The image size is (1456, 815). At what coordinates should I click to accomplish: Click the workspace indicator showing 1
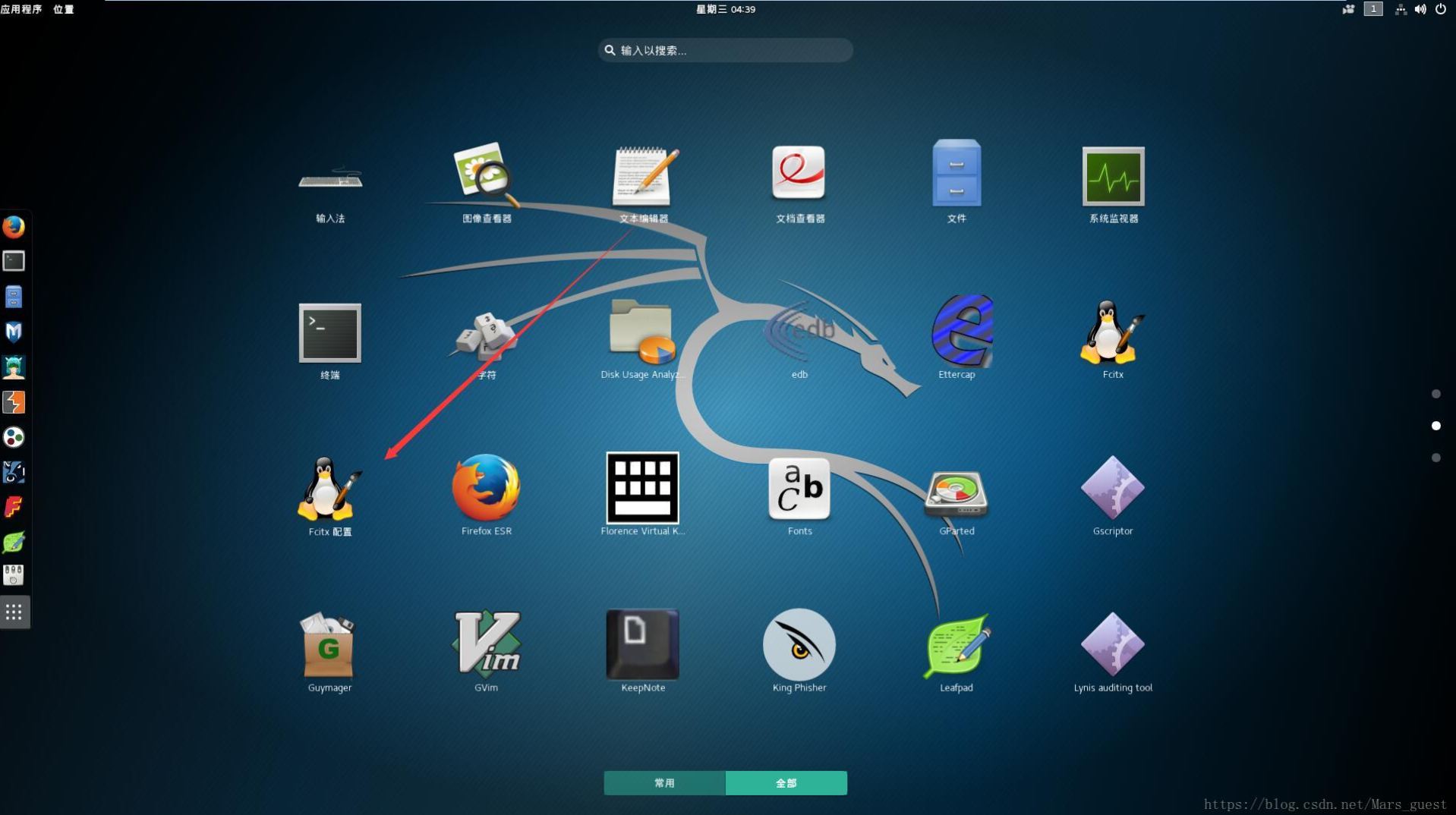pos(1373,9)
